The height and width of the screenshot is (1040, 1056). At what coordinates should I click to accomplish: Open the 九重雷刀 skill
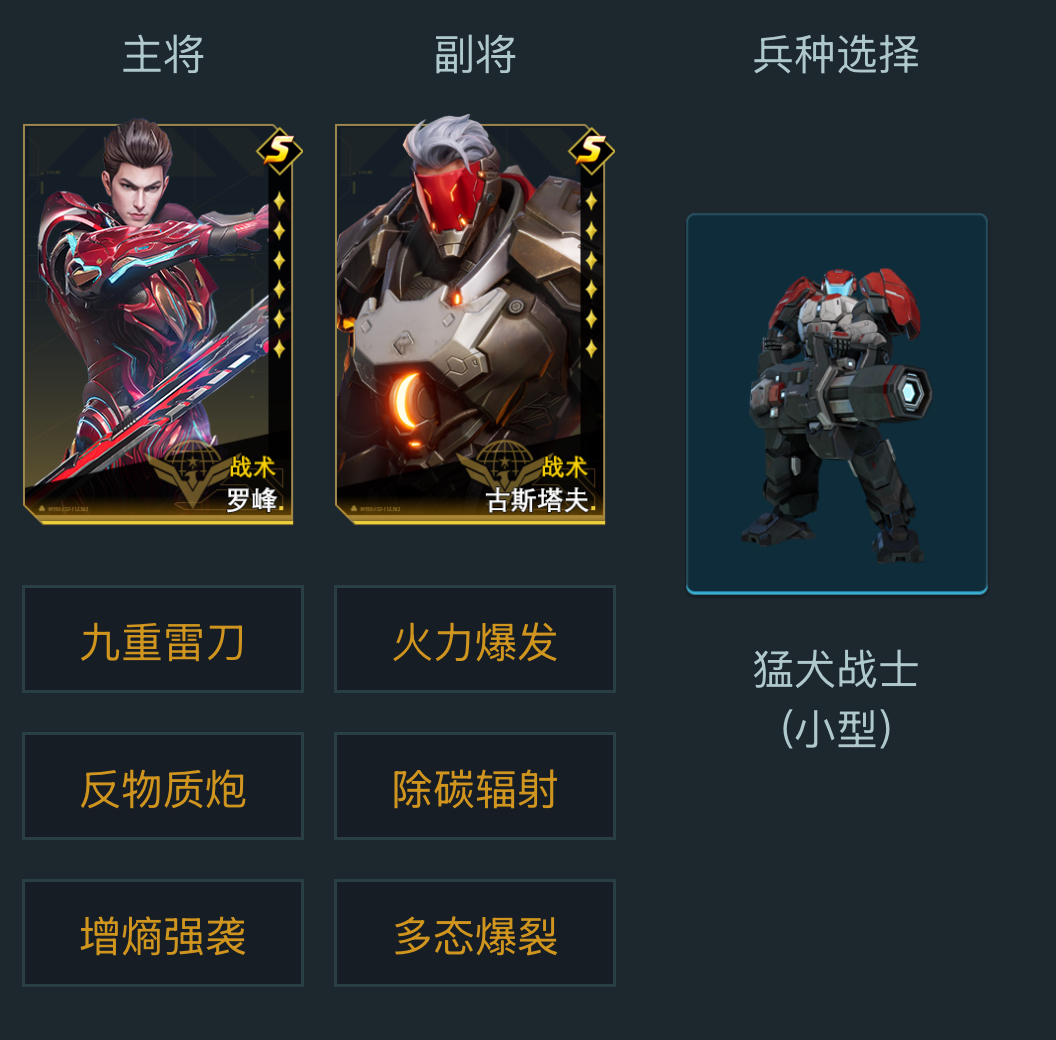pyautogui.click(x=163, y=639)
